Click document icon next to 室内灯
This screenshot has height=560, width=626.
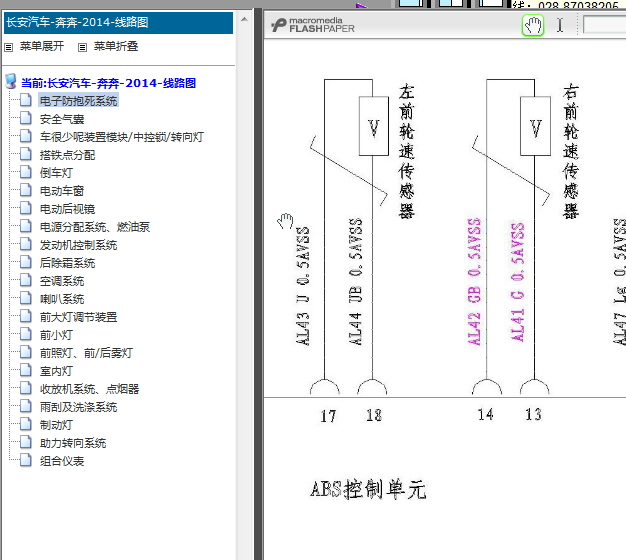tap(26, 370)
